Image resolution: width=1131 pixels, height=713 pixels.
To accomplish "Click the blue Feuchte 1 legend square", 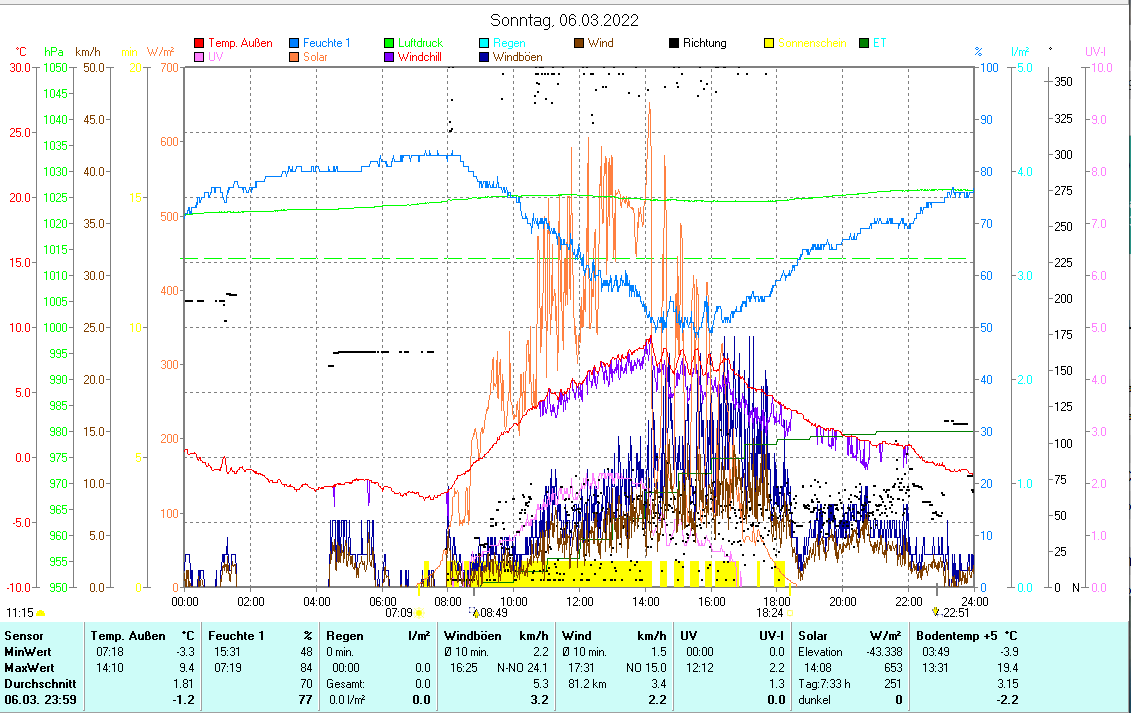I will tap(294, 43).
